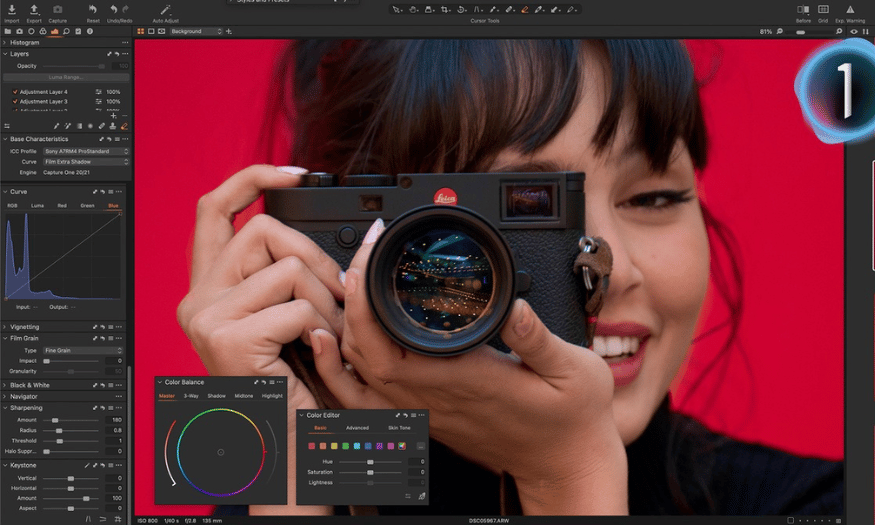875x525 pixels.
Task: Open the Color tool tab with three circles
Action: (43, 31)
